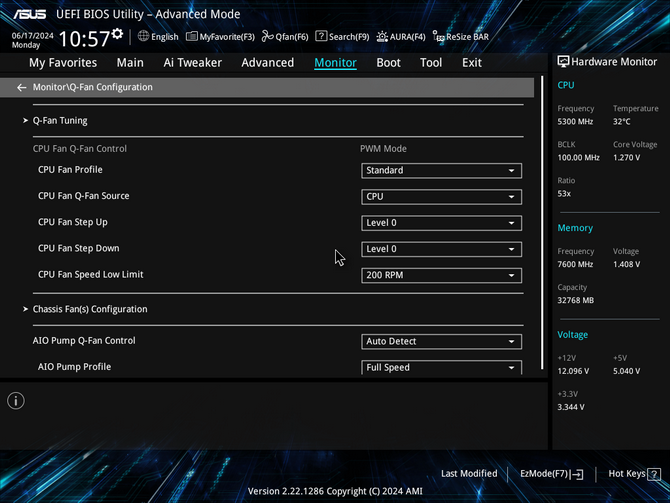Select the Monitor tab
Screen dimensions: 670x503
point(335,63)
